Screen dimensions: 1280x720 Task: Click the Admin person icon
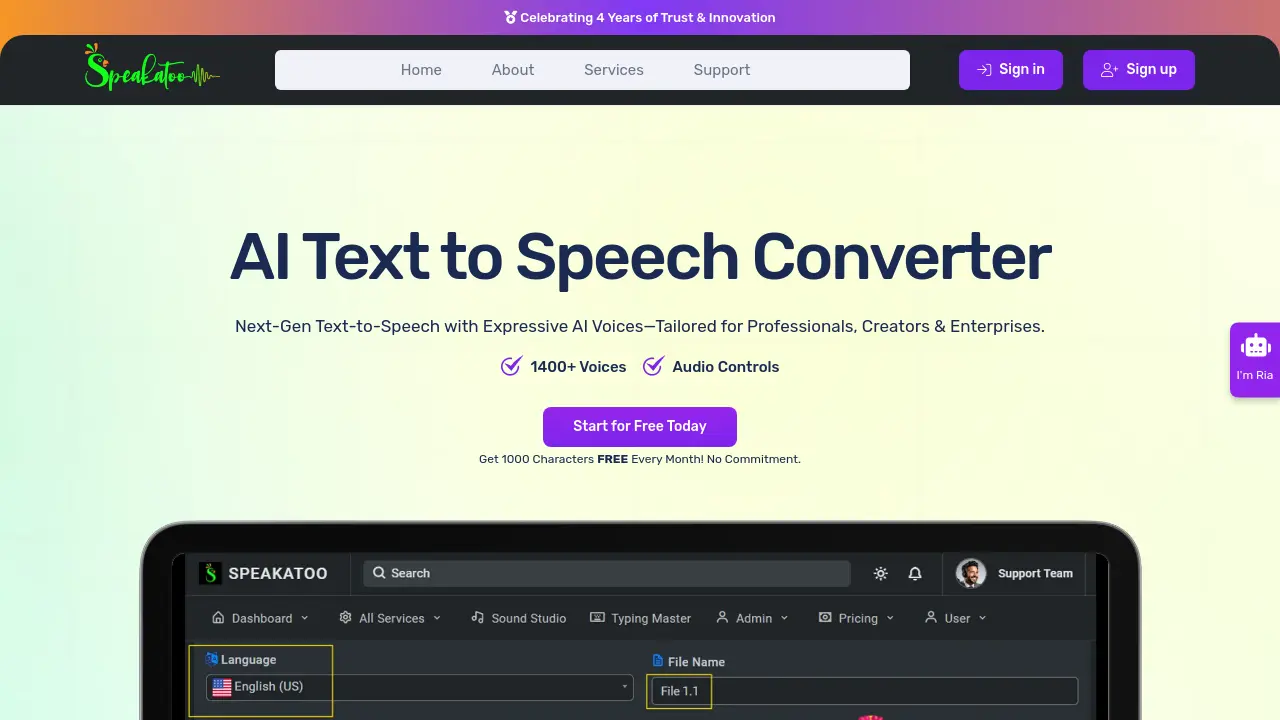(722, 618)
